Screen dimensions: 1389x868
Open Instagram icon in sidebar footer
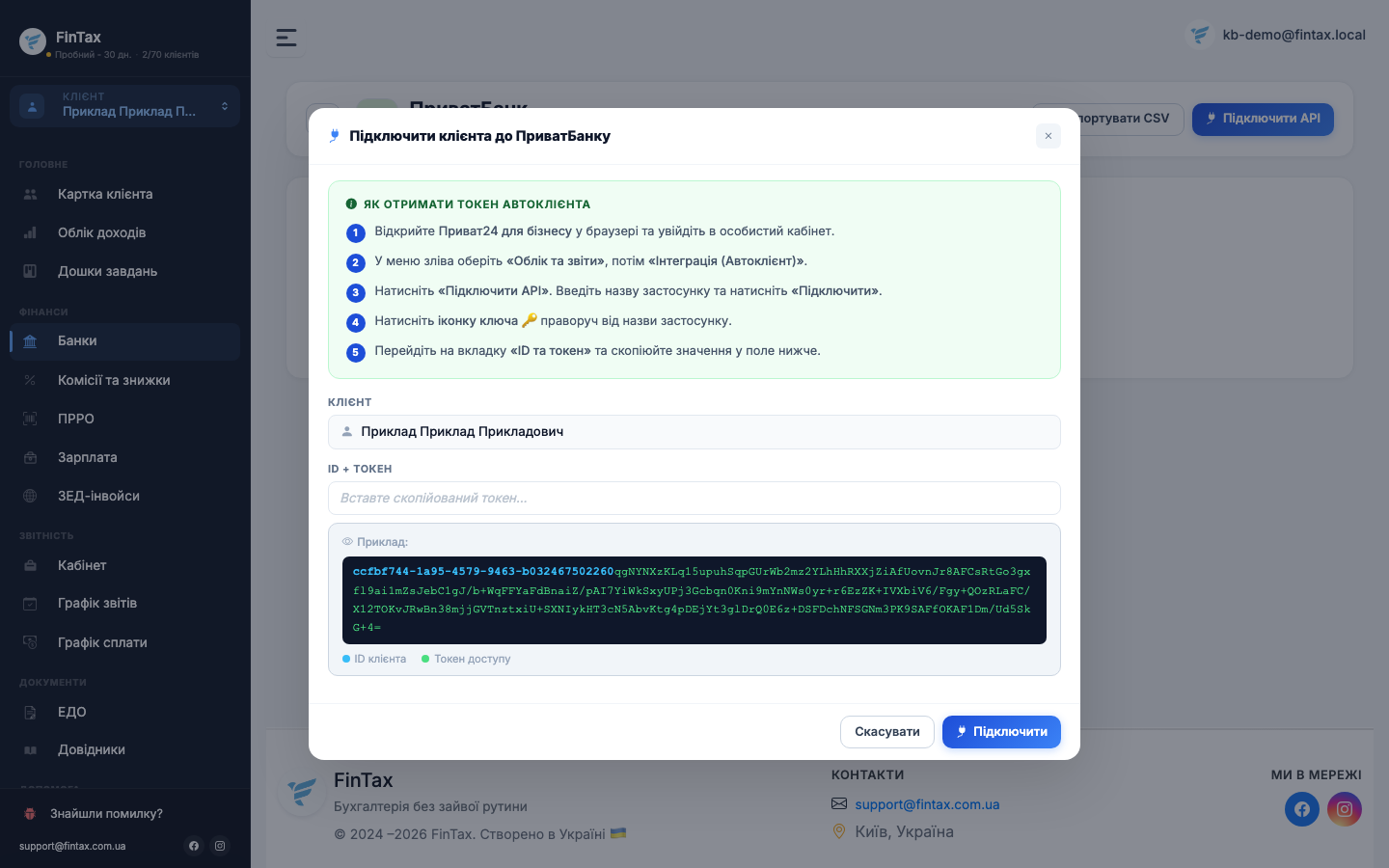220,846
